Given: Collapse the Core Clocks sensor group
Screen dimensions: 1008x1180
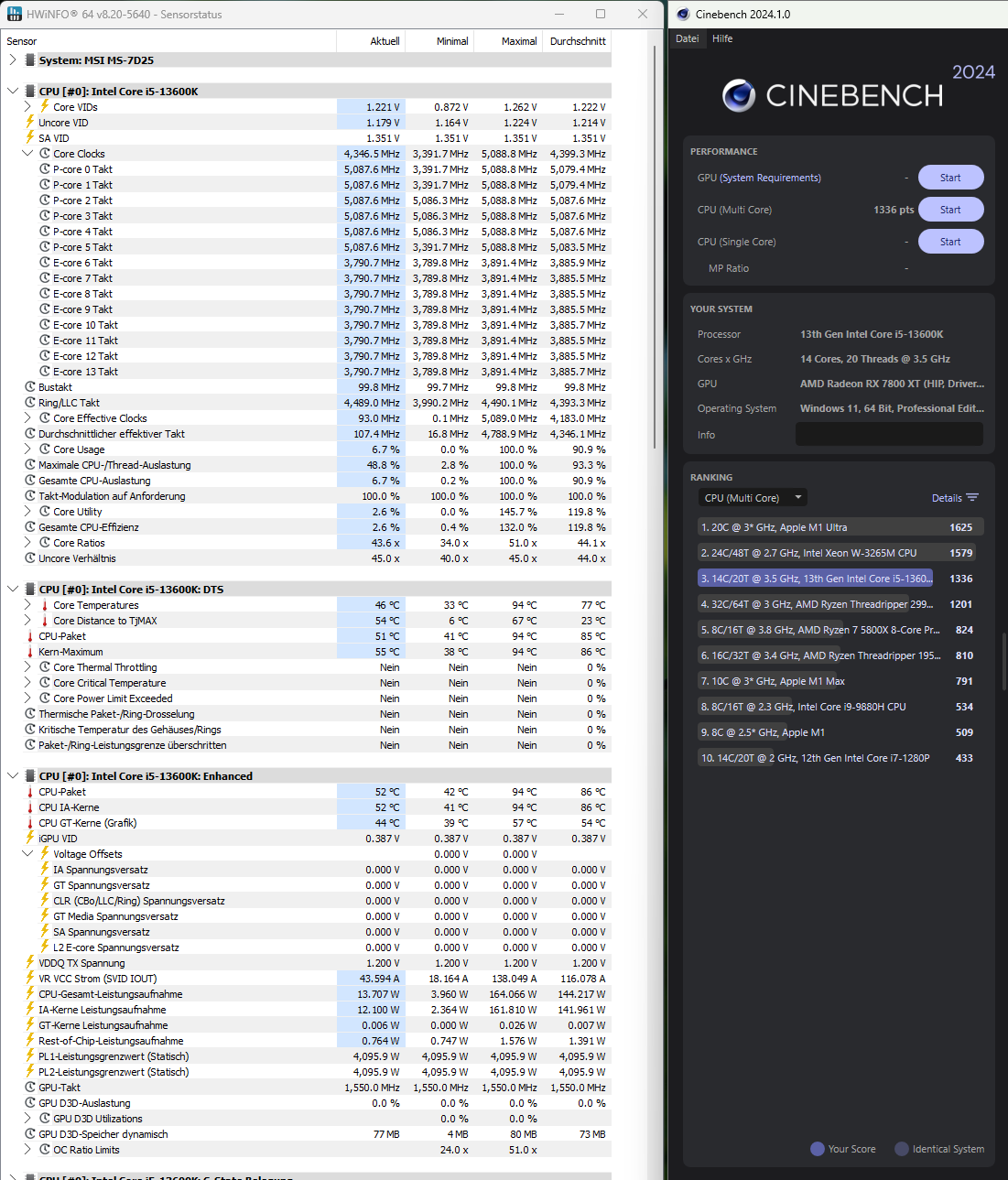Looking at the screenshot, I should (27, 154).
